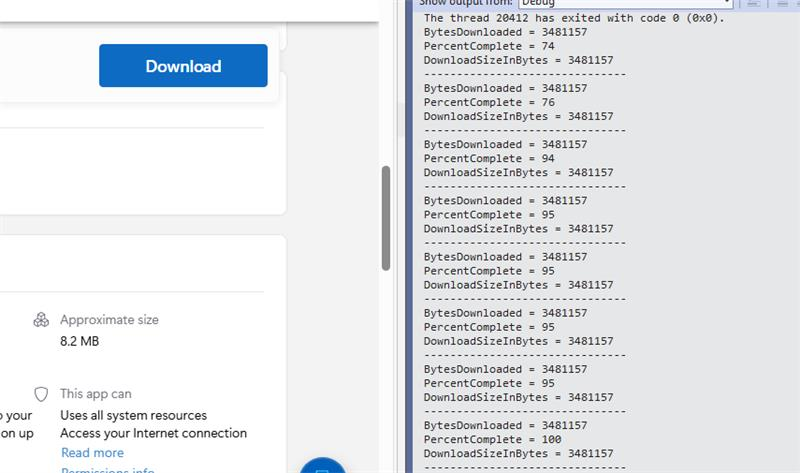Click the Approximate size icon
Image resolution: width=800 pixels, height=473 pixels.
(x=41, y=320)
